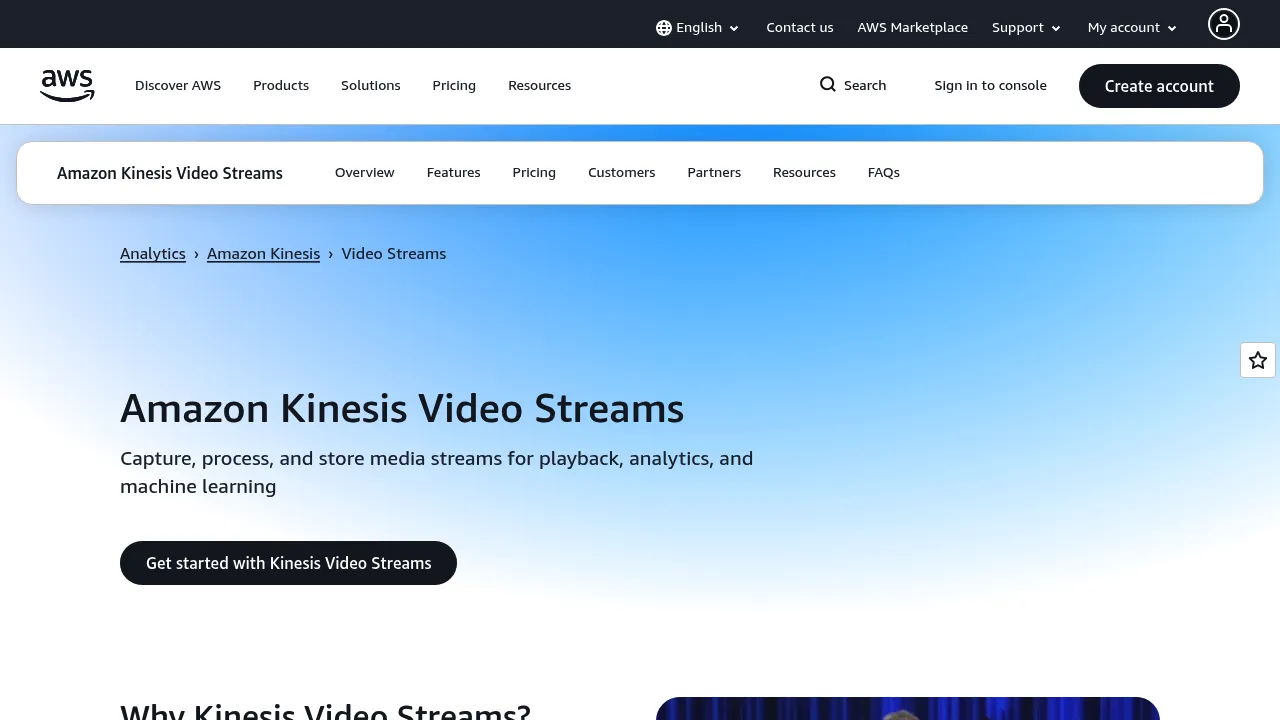Click the 'Video Streams' breadcrumb text
The height and width of the screenshot is (720, 1280).
pyautogui.click(x=394, y=254)
